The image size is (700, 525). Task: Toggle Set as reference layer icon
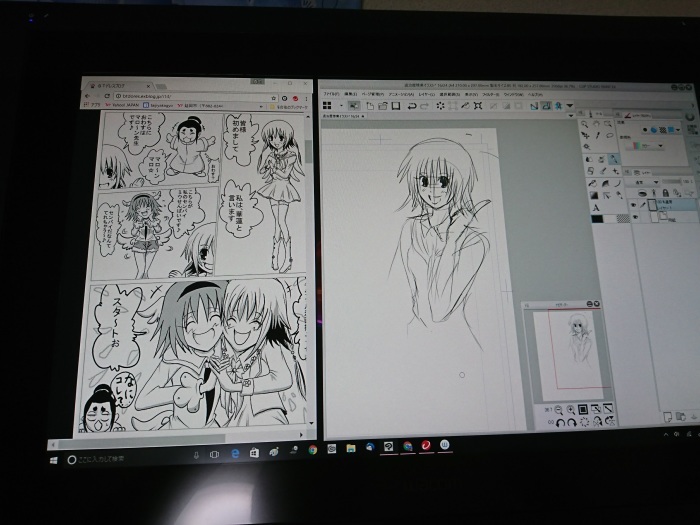[654, 193]
